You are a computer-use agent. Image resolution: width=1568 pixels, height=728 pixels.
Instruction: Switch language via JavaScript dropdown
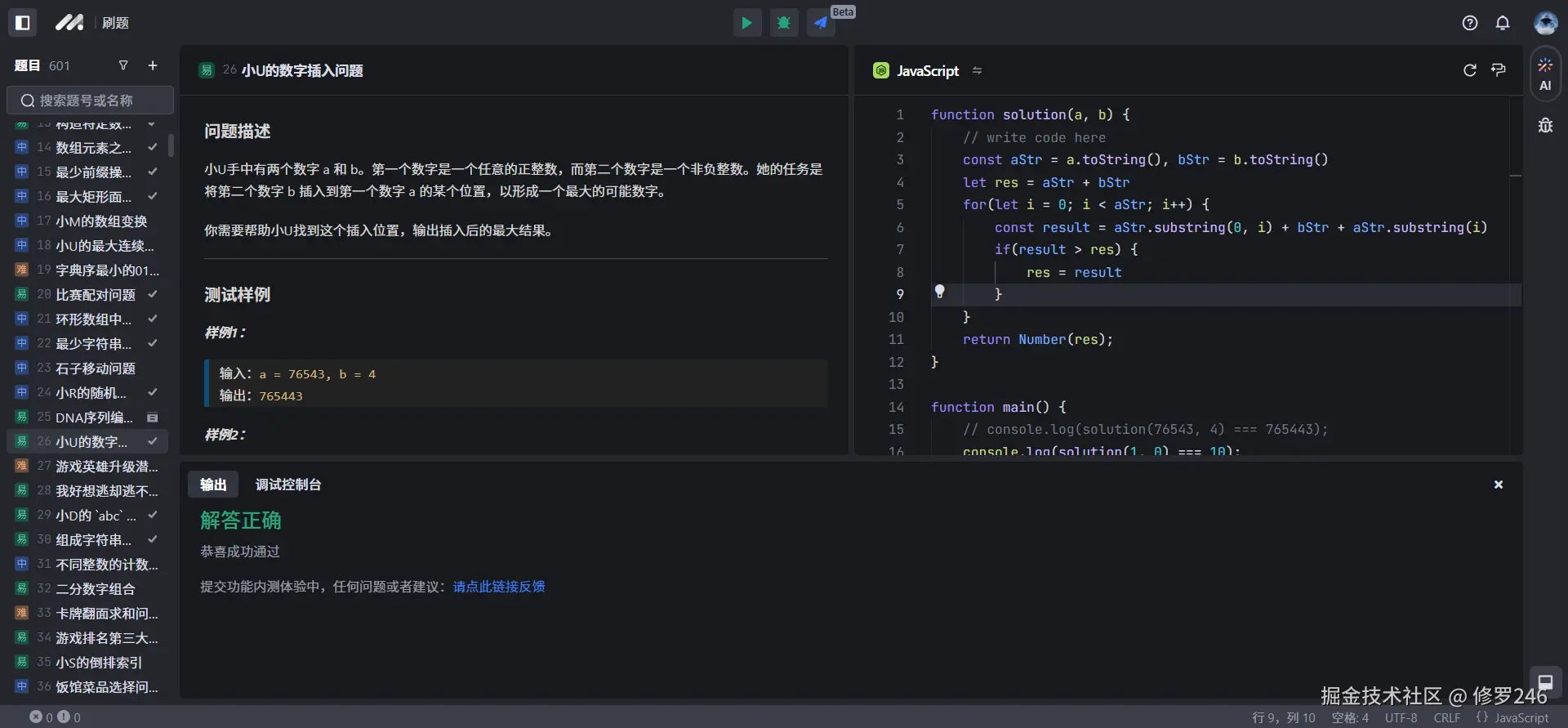click(928, 71)
